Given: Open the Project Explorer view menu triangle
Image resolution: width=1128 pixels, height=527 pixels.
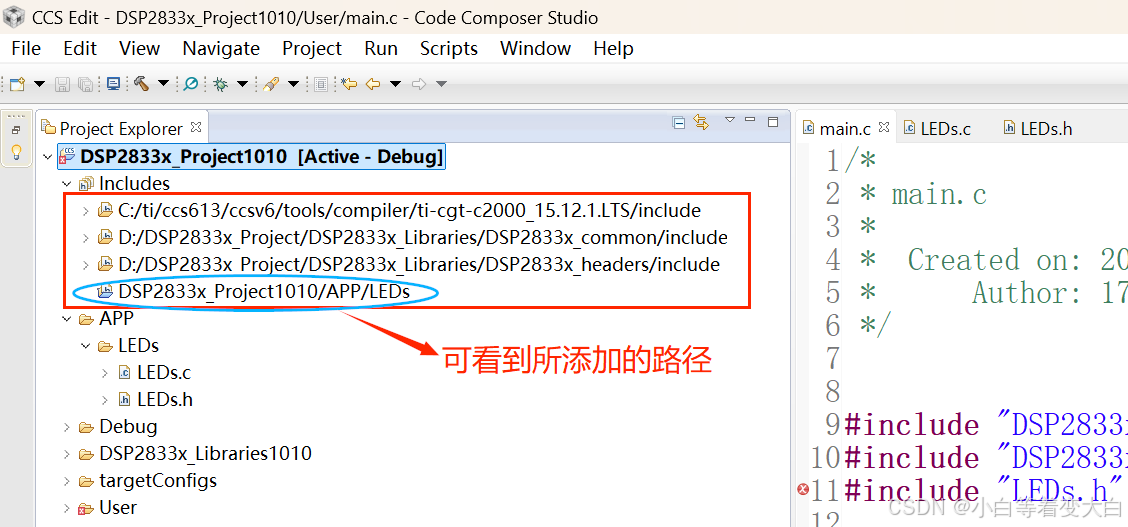Looking at the screenshot, I should point(729,120).
